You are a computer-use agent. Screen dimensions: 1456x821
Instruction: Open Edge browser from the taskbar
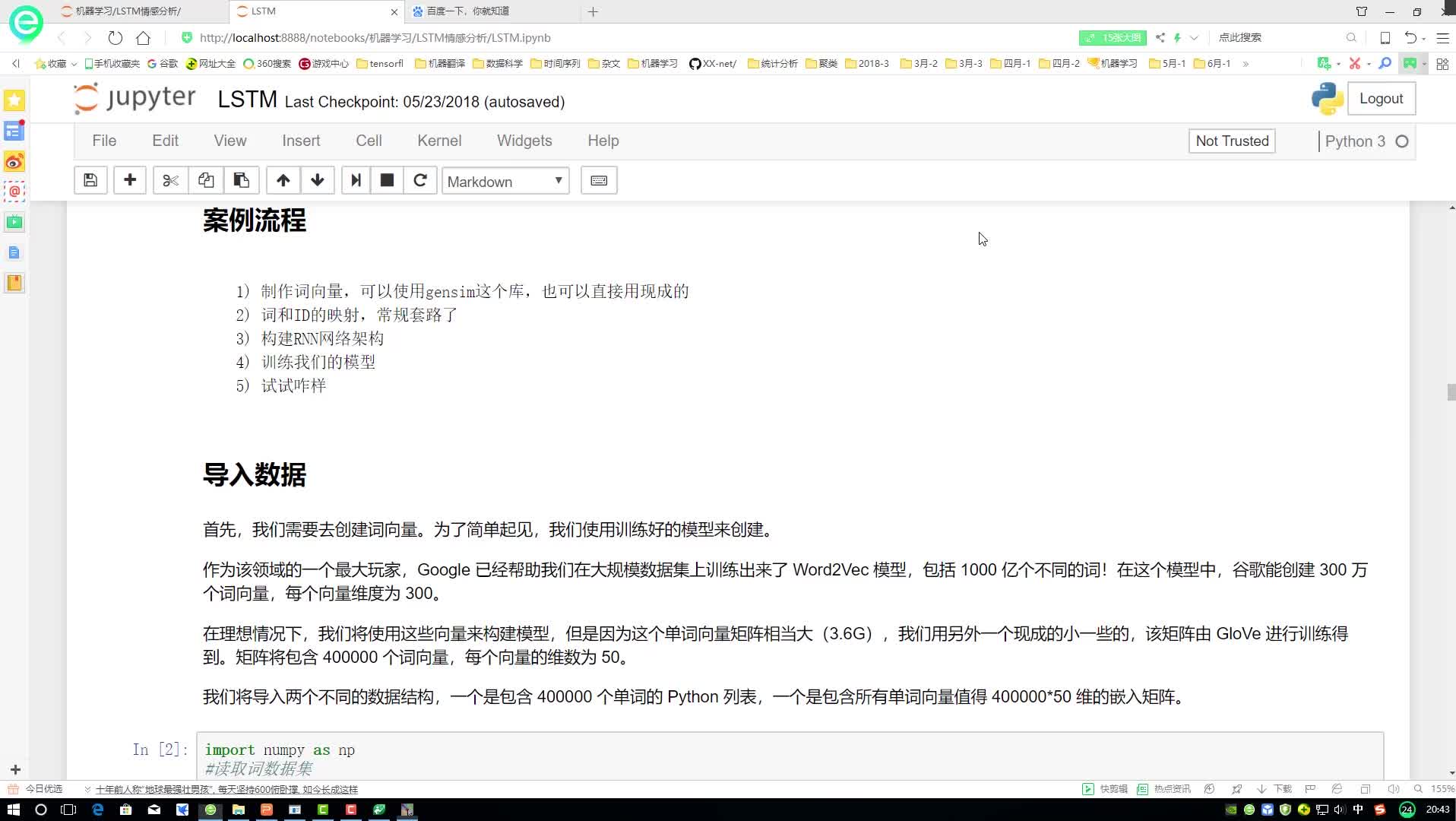pos(97,810)
